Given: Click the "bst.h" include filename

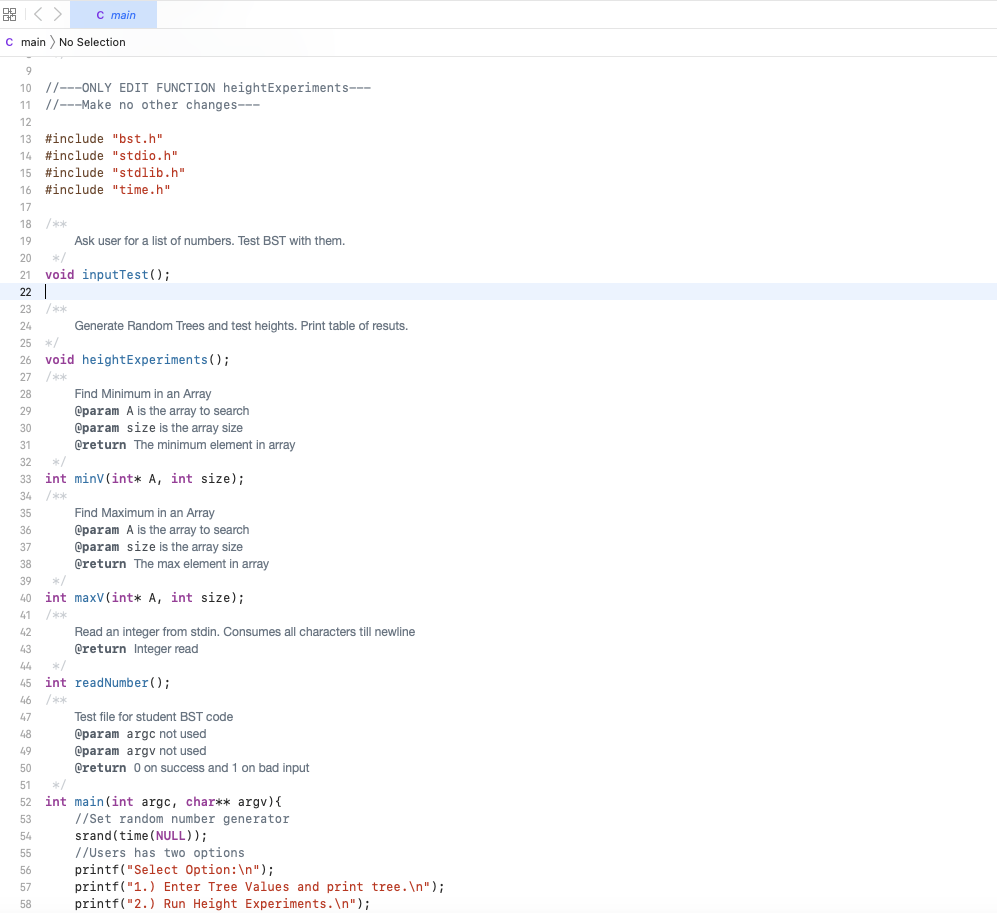Looking at the screenshot, I should 138,138.
